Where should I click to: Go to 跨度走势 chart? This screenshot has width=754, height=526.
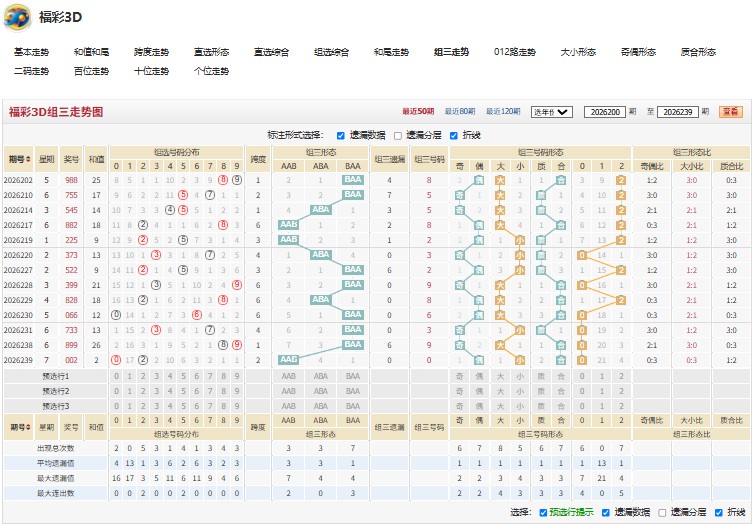pyautogui.click(x=151, y=52)
